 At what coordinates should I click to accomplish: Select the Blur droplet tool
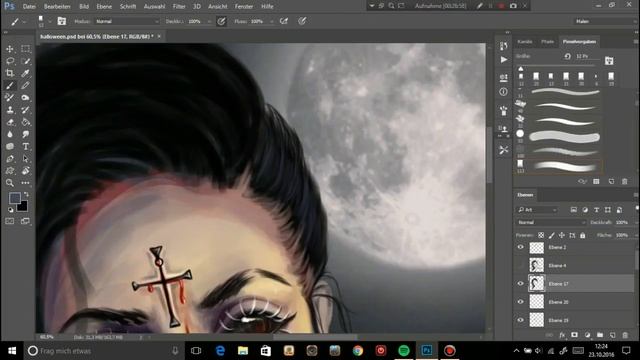[10, 134]
